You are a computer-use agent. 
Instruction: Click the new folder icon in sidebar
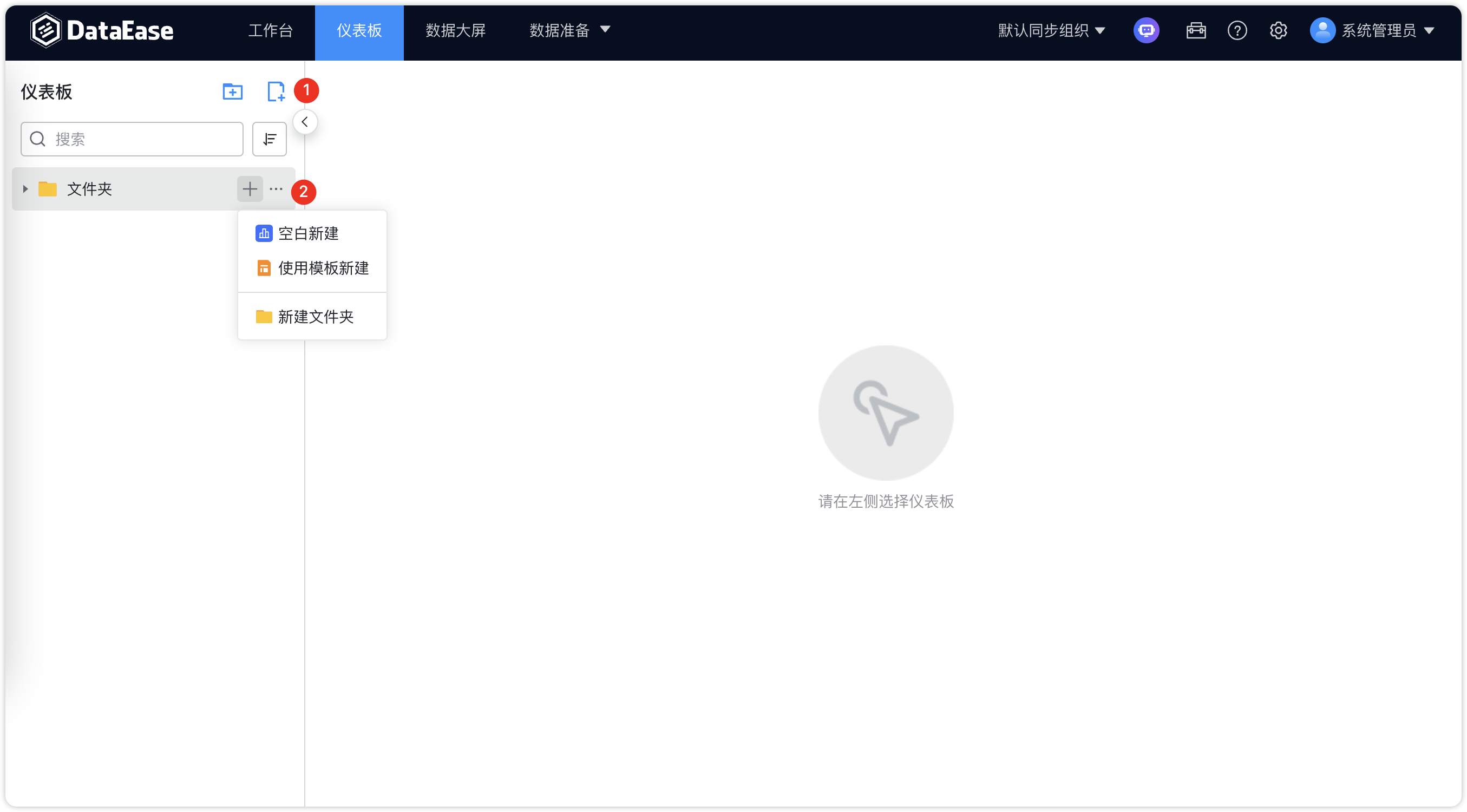[x=232, y=91]
